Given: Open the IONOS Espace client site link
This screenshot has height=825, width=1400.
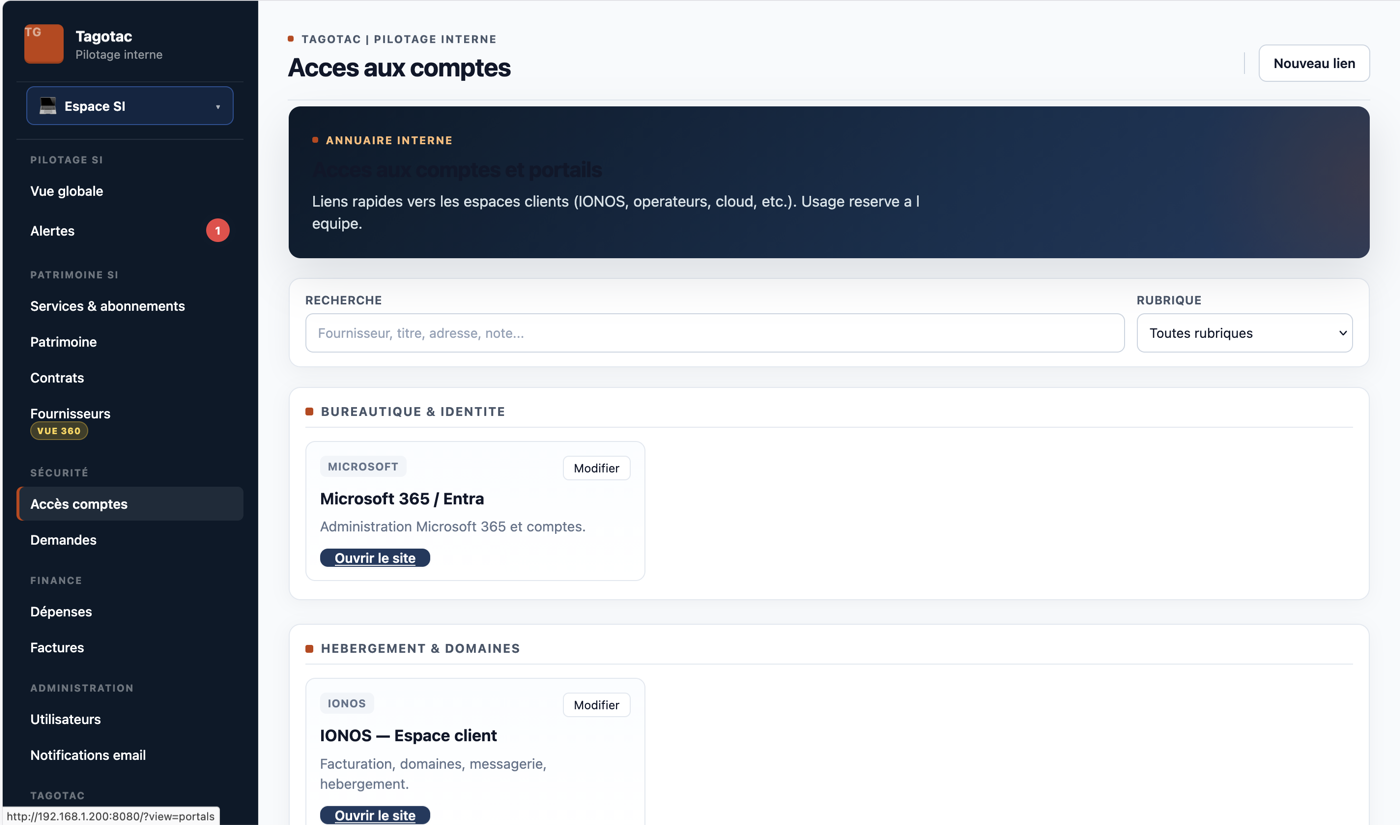Looking at the screenshot, I should click(375, 815).
